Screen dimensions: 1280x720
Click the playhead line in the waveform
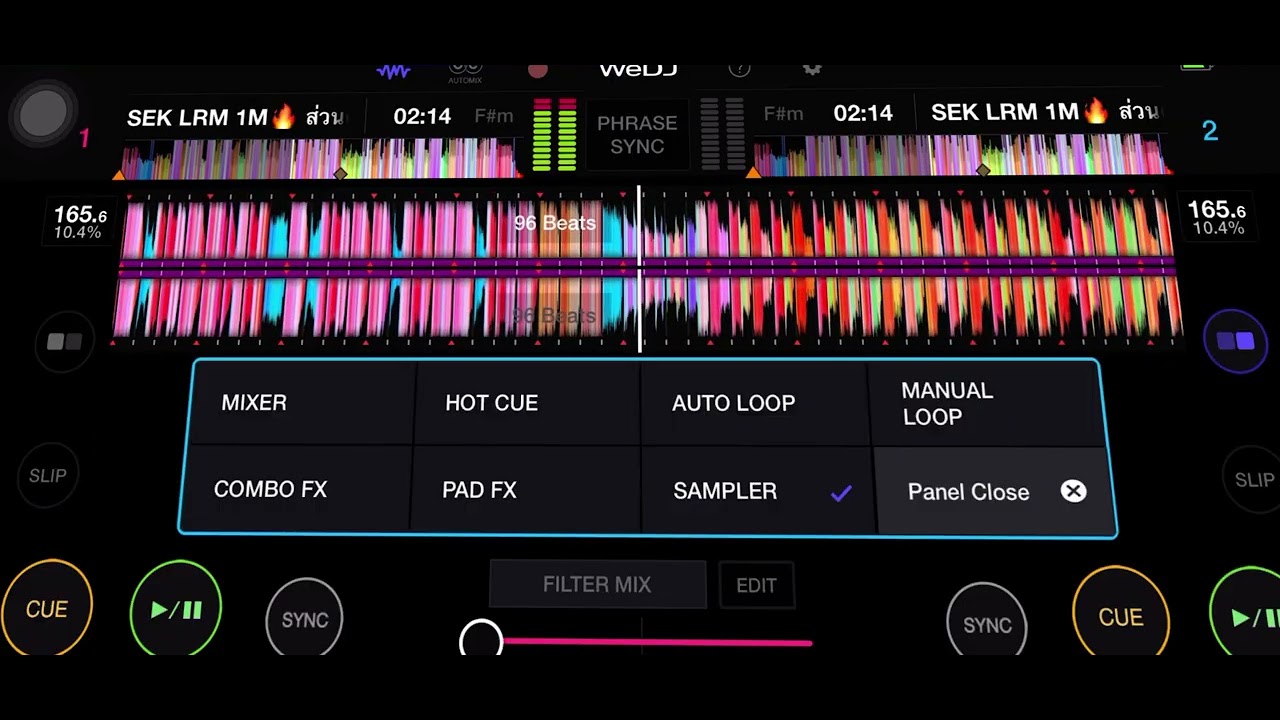point(640,270)
